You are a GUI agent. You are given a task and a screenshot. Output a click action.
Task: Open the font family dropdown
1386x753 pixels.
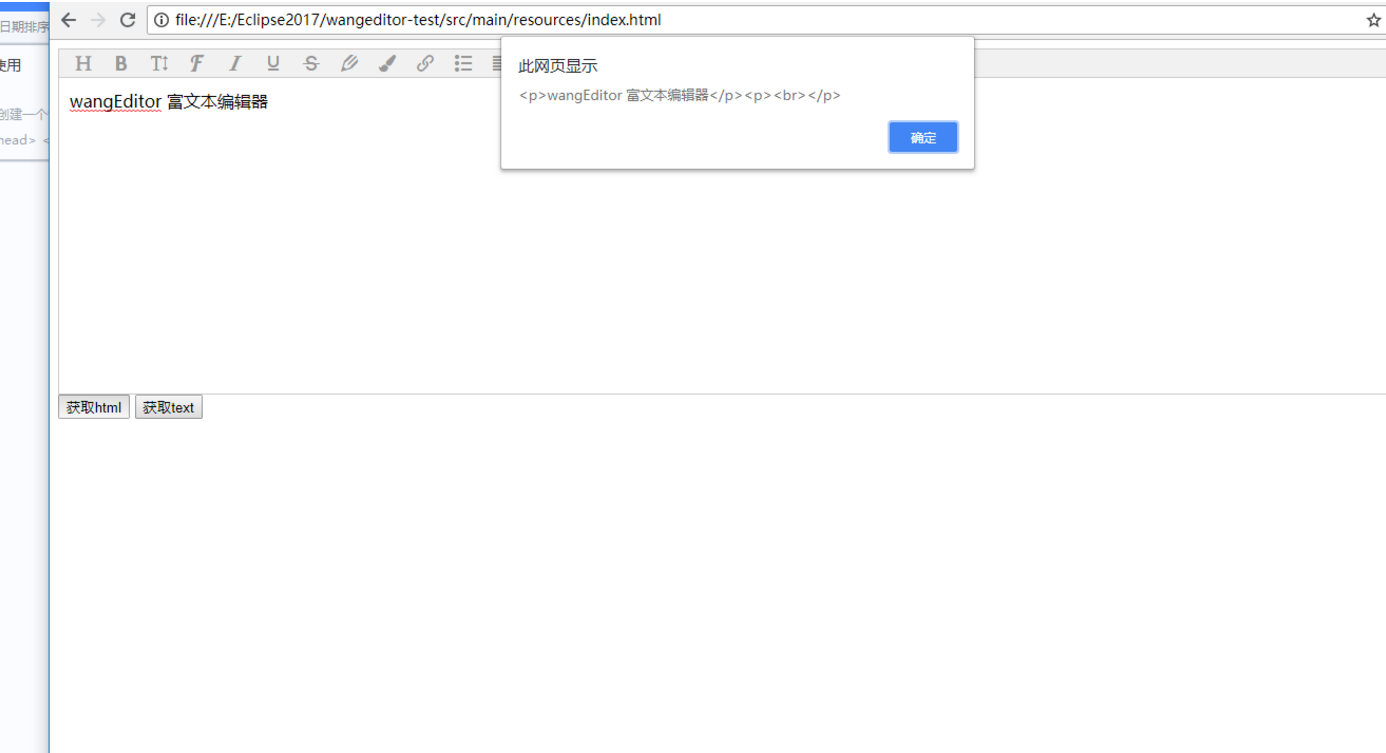tap(197, 63)
